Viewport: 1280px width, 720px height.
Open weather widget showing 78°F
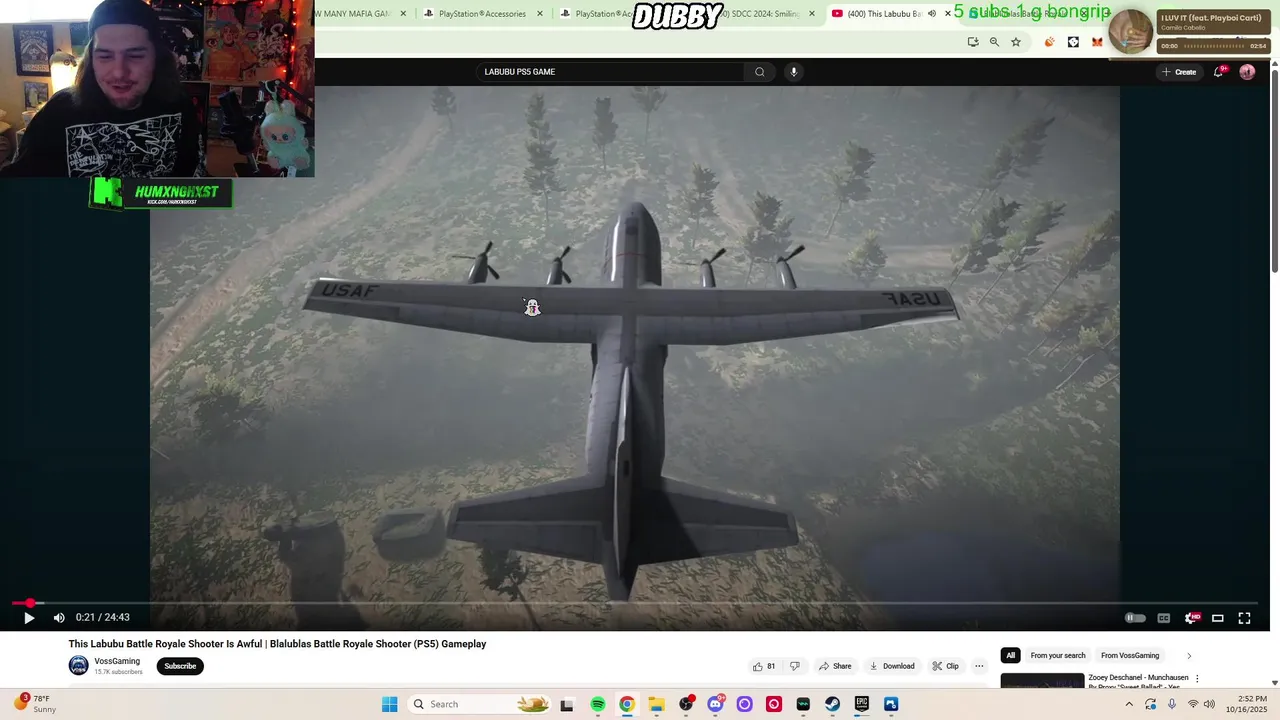(36, 704)
